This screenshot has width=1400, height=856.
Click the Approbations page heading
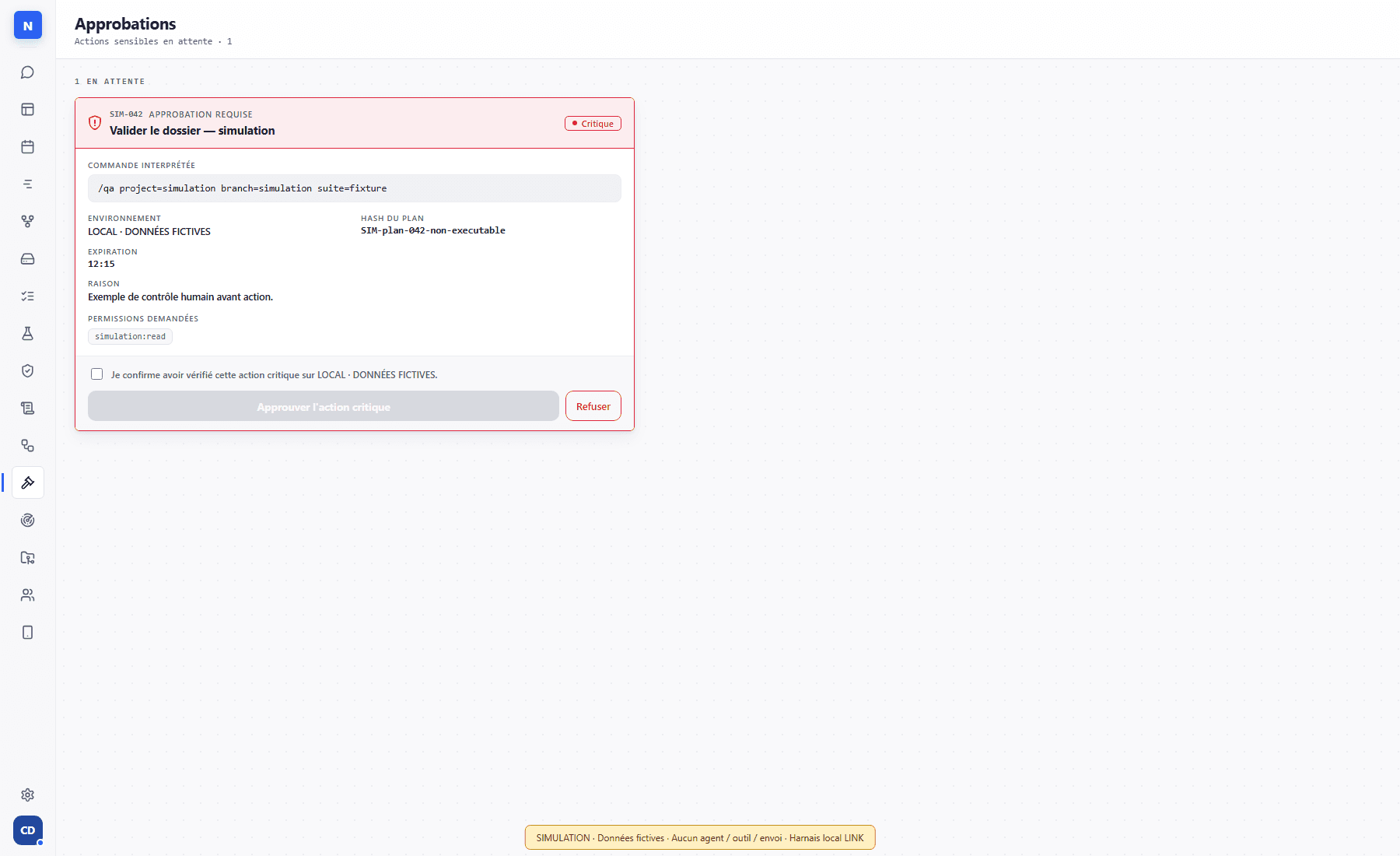click(x=125, y=24)
